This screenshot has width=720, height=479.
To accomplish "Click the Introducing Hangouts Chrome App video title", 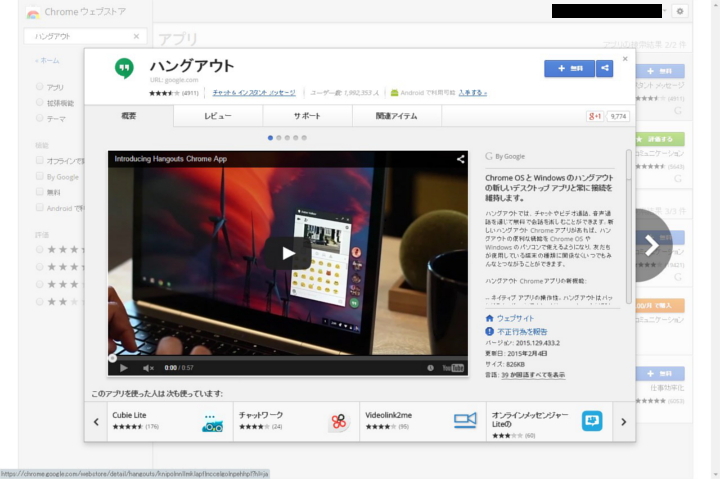I will pos(170,159).
